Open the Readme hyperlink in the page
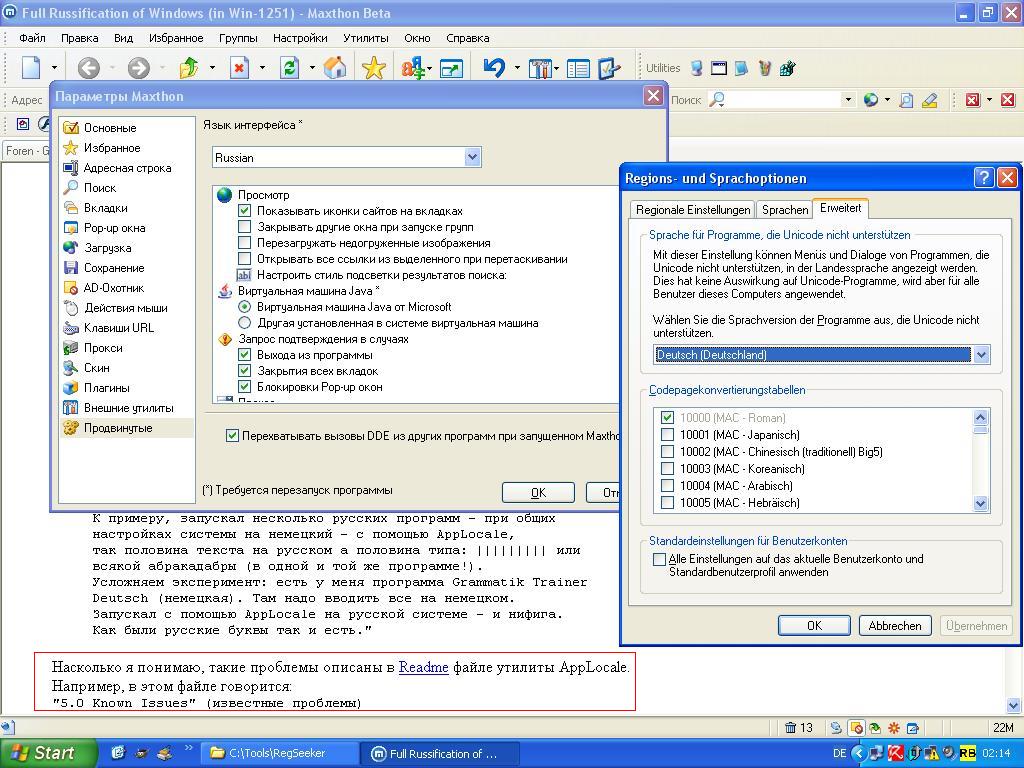Image resolution: width=1024 pixels, height=768 pixels. pos(423,667)
